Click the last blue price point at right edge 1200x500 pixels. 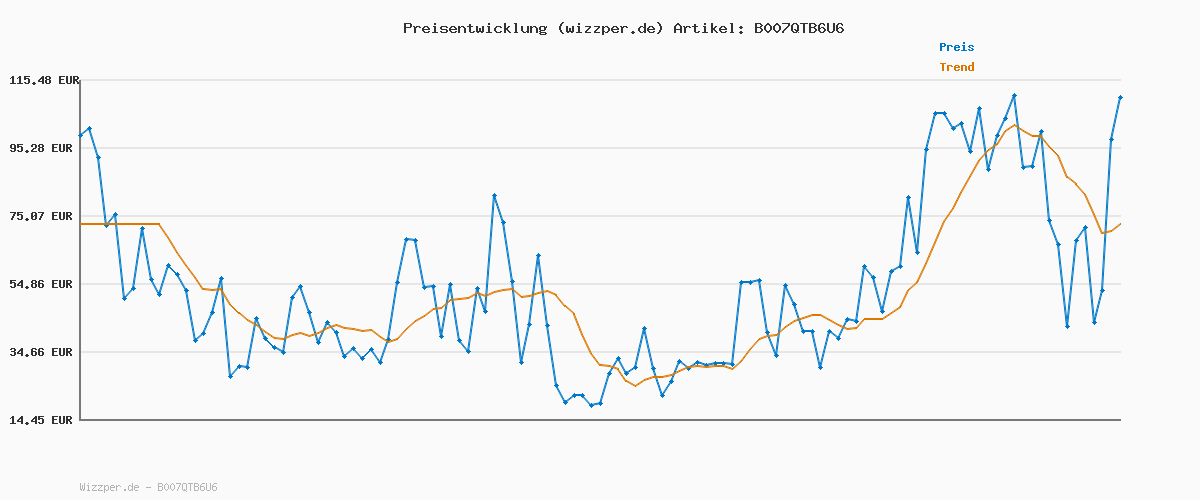(1120, 97)
